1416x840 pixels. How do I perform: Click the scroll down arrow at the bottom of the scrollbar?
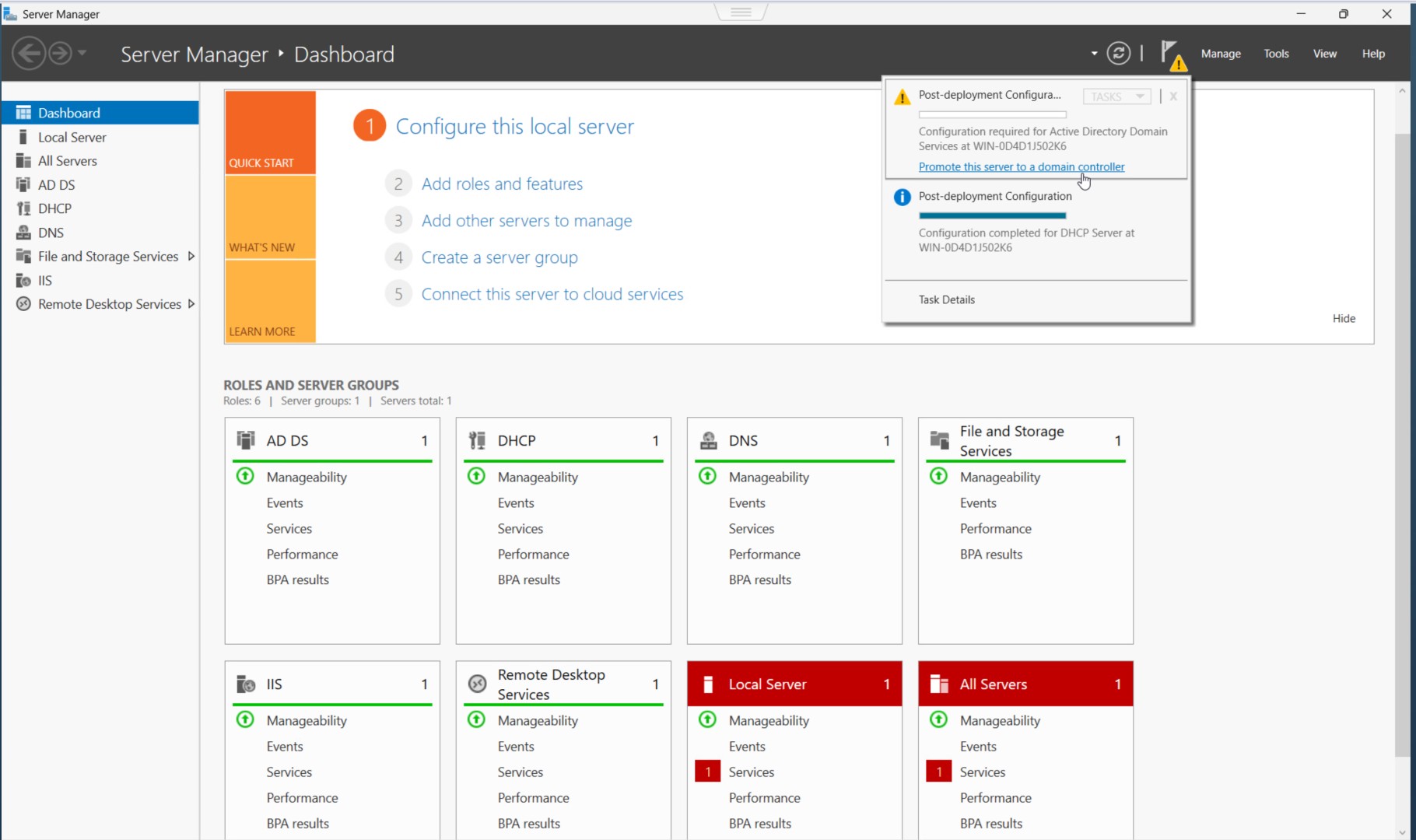pos(1402,832)
